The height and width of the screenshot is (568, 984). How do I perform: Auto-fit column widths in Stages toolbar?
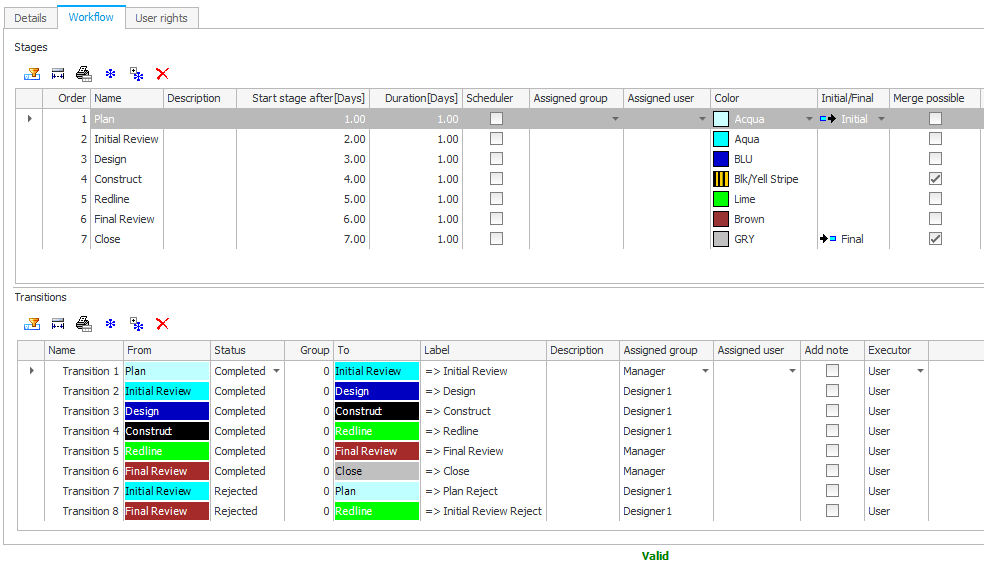[x=58, y=74]
